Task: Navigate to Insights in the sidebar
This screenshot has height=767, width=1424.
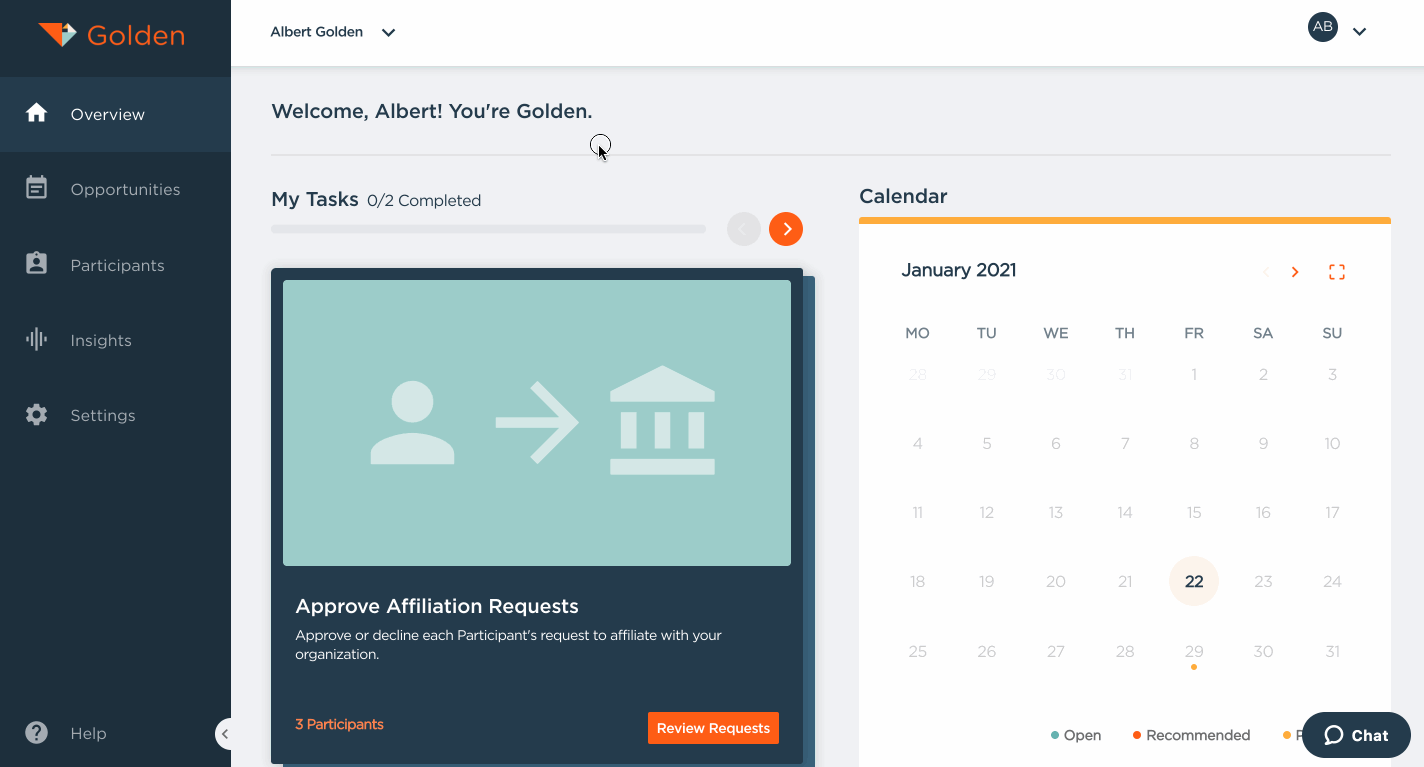Action: pyautogui.click(x=101, y=340)
